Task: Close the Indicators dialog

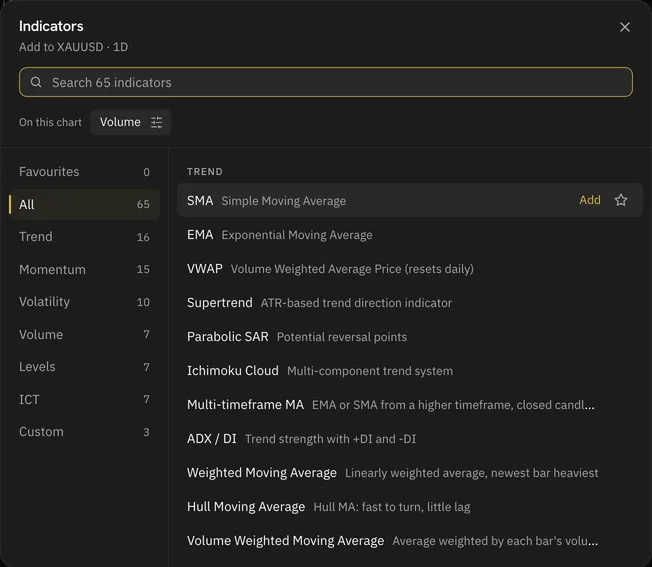Action: (x=625, y=27)
